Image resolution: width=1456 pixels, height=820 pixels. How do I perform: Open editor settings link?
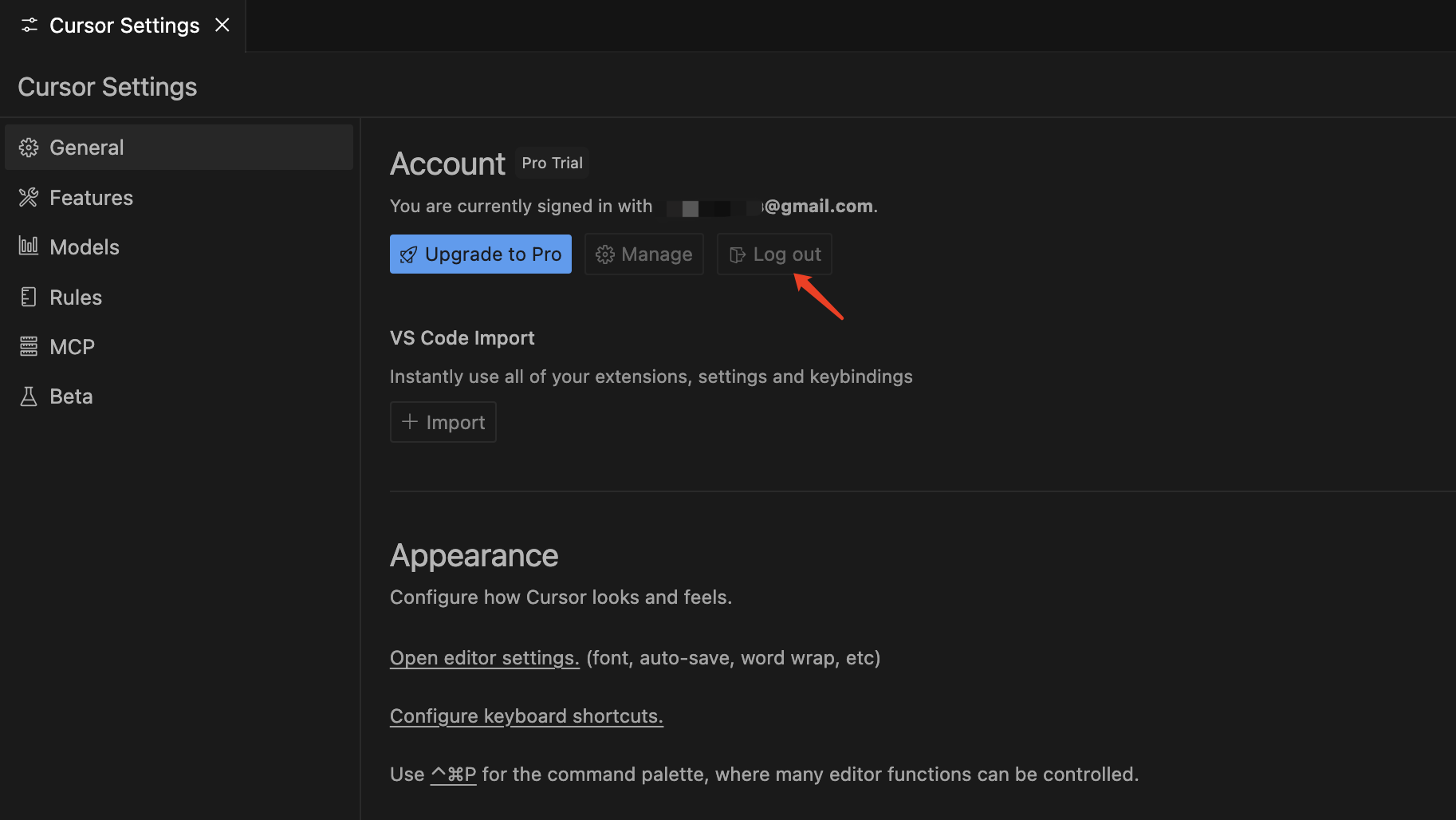tap(484, 658)
